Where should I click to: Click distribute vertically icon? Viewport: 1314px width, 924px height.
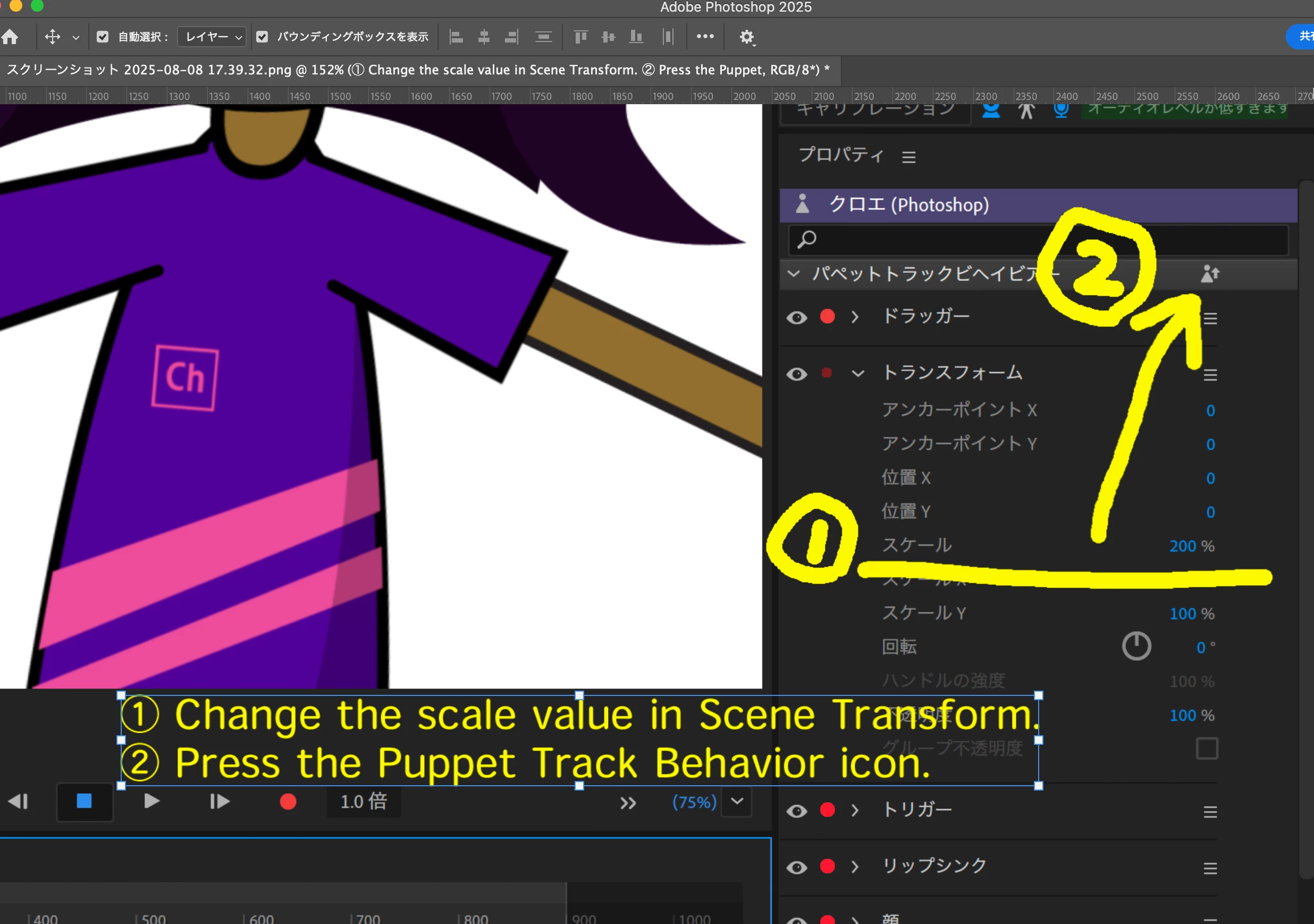tap(543, 37)
